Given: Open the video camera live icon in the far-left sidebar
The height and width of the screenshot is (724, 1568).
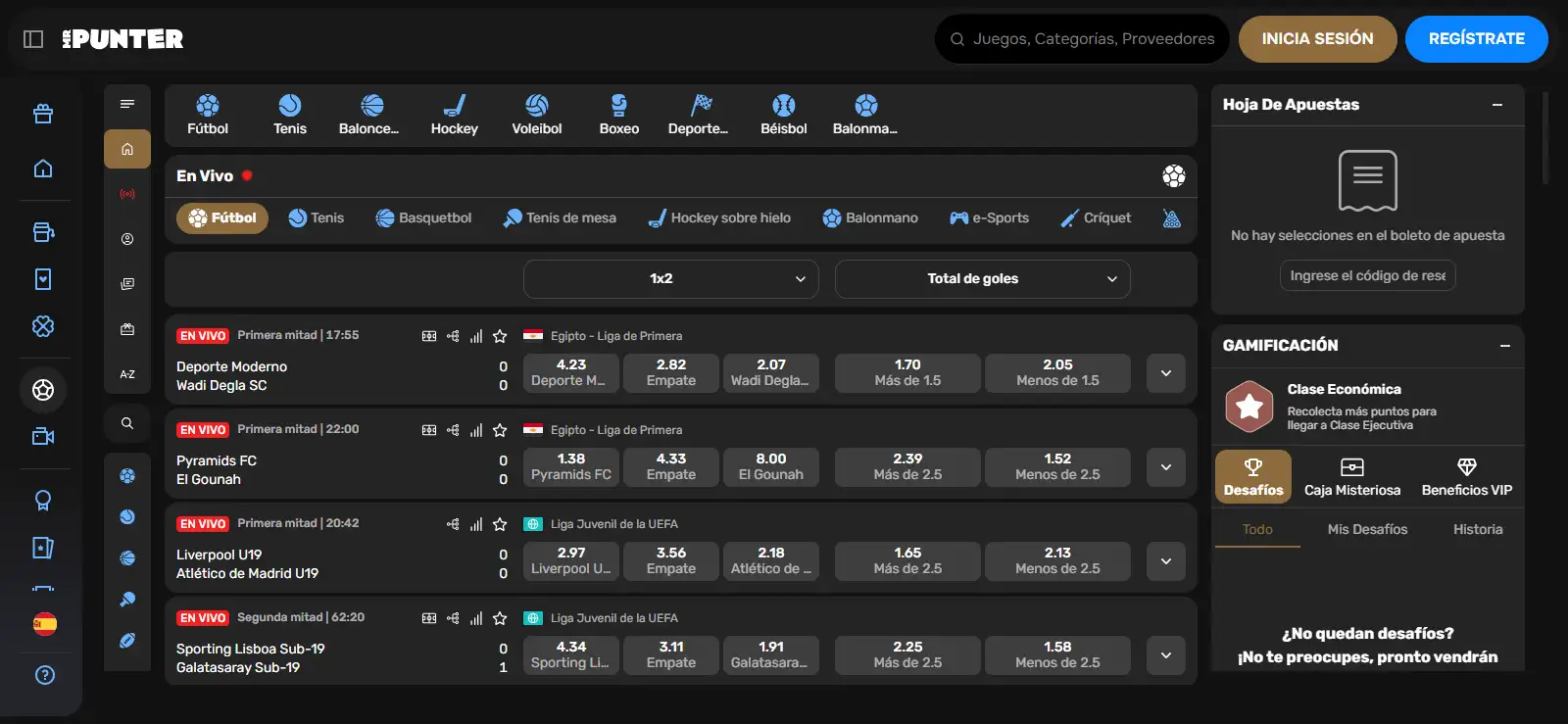Looking at the screenshot, I should (43, 436).
